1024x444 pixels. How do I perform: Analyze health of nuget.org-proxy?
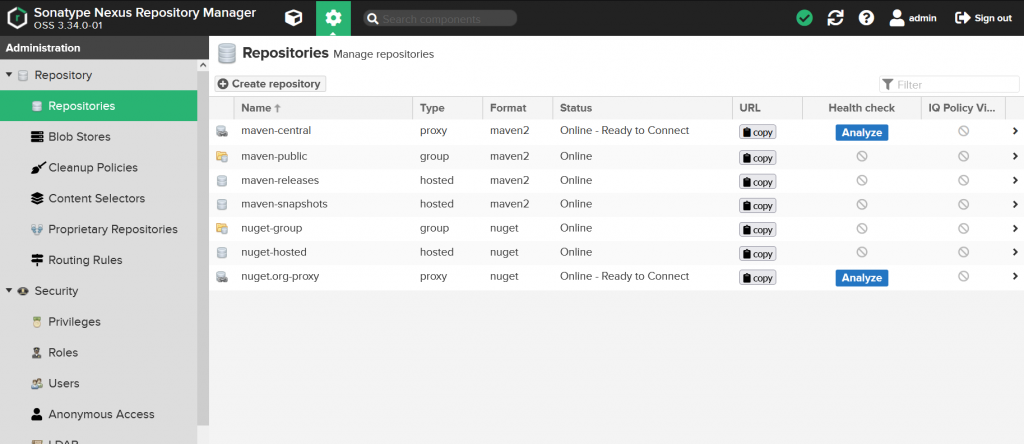[x=861, y=278]
